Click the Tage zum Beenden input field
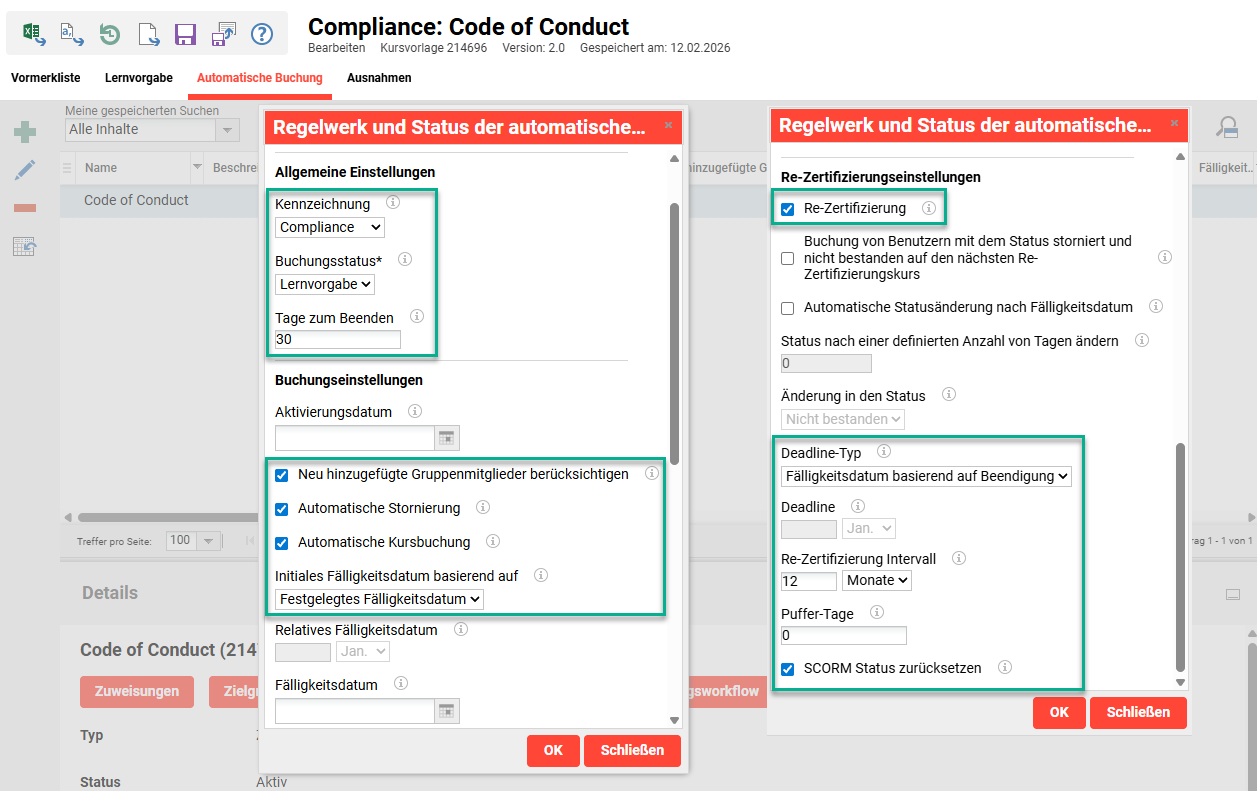Screen dimensions: 1257x791 click(338, 339)
